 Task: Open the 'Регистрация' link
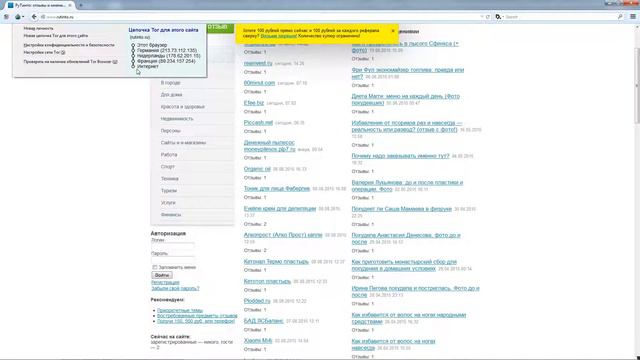pyautogui.click(x=165, y=282)
